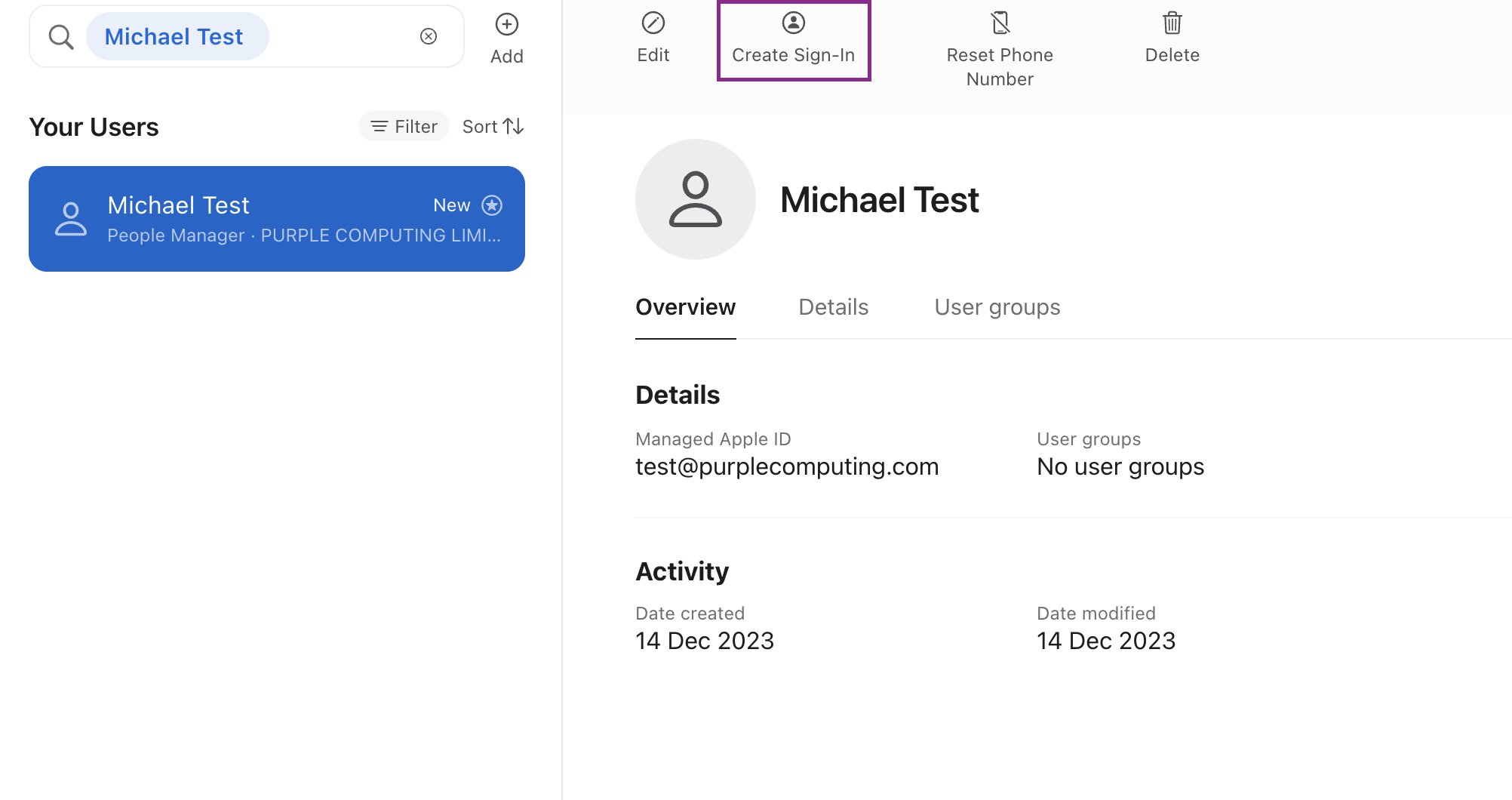Switch to the Details tab
This screenshot has height=800, width=1512.
833,306
